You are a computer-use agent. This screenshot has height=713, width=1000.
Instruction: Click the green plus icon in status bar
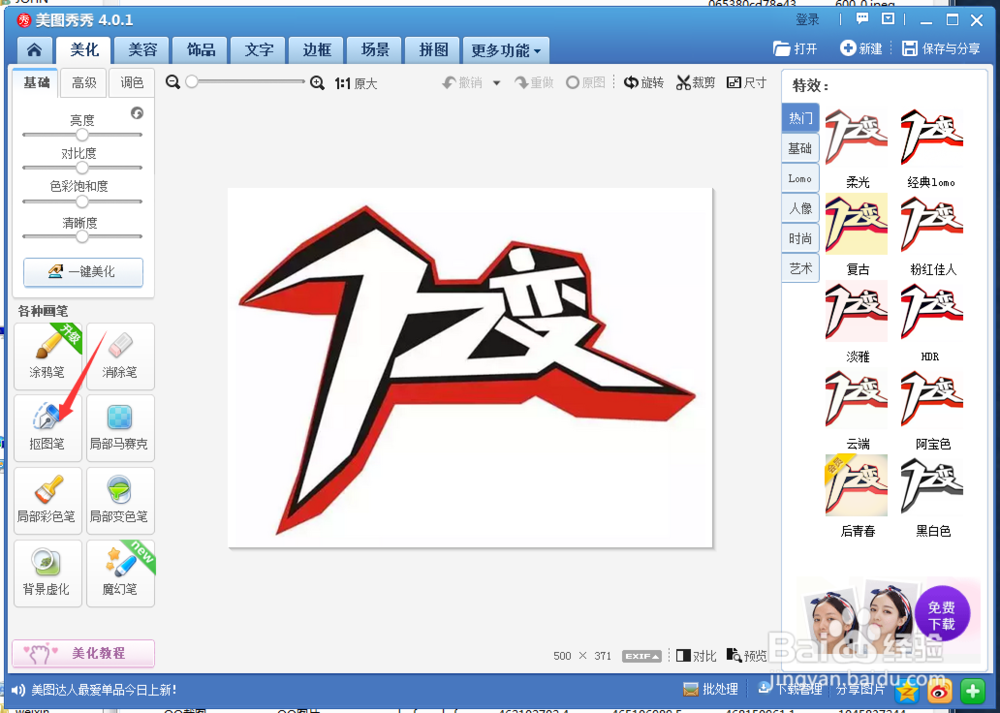[972, 691]
